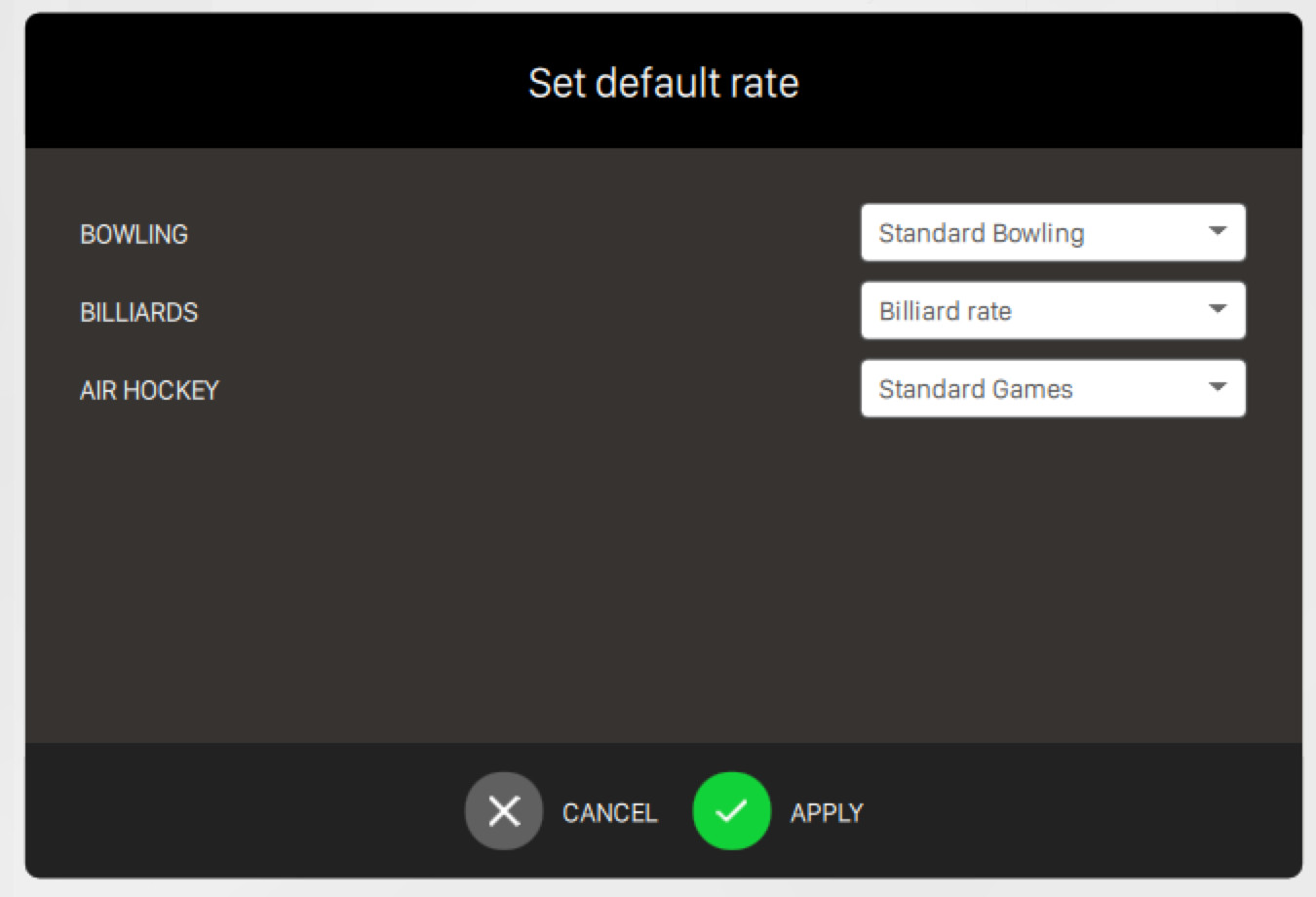Click the "Standard Bowling" selected value text
Image resolution: width=1316 pixels, height=897 pixels.
[x=981, y=233]
